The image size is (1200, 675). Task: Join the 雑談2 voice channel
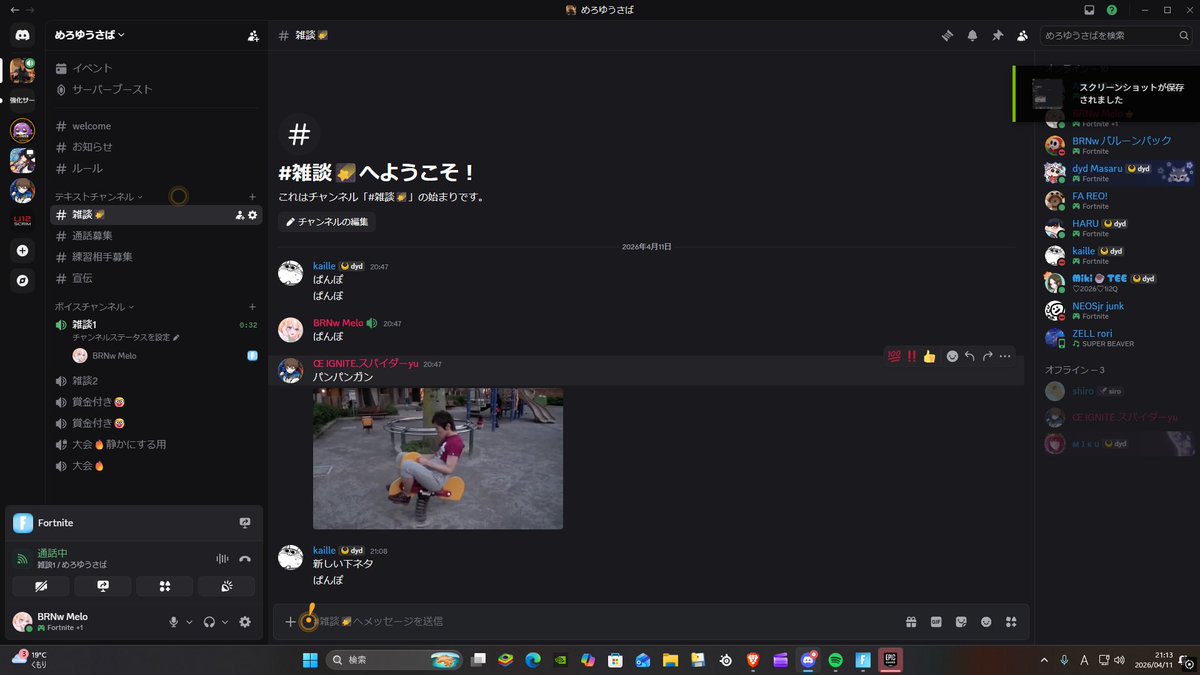(156, 381)
